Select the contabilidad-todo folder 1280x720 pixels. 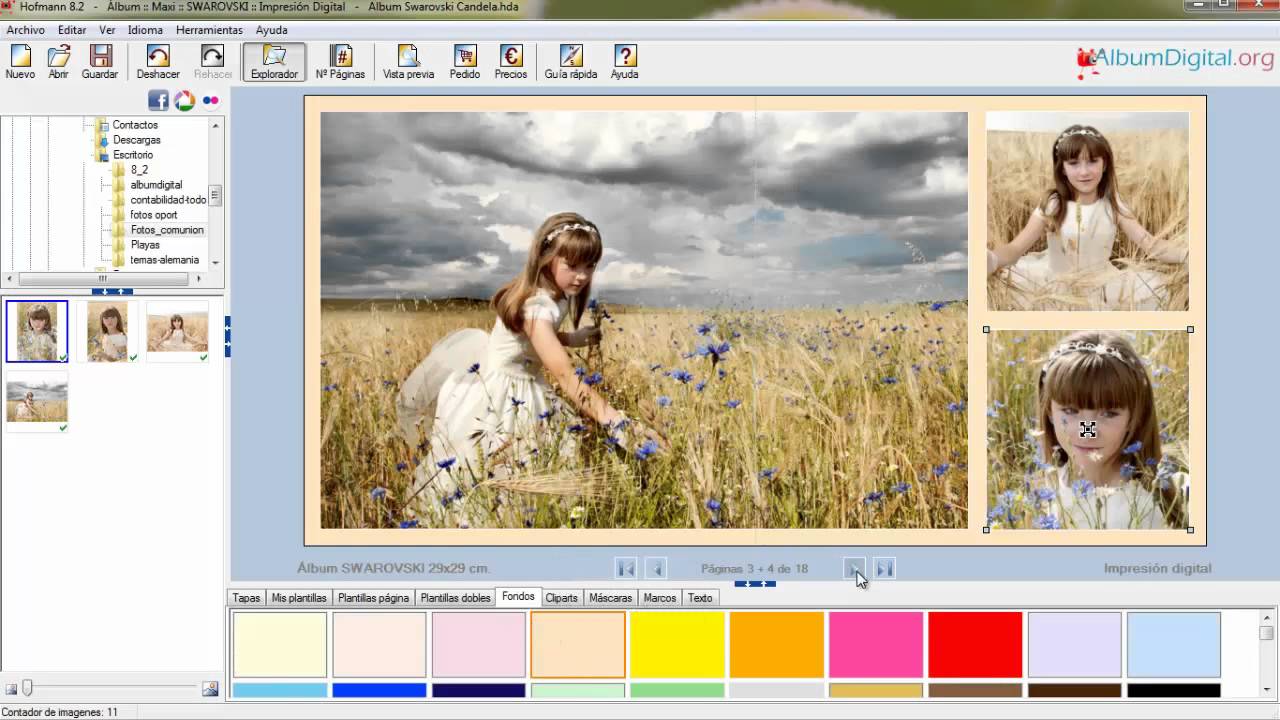point(168,200)
